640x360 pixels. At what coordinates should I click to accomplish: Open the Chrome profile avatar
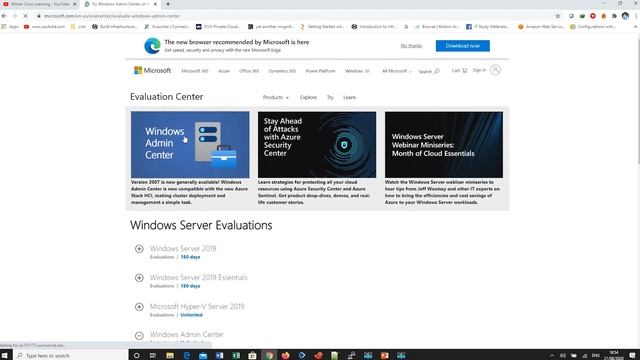pos(625,16)
